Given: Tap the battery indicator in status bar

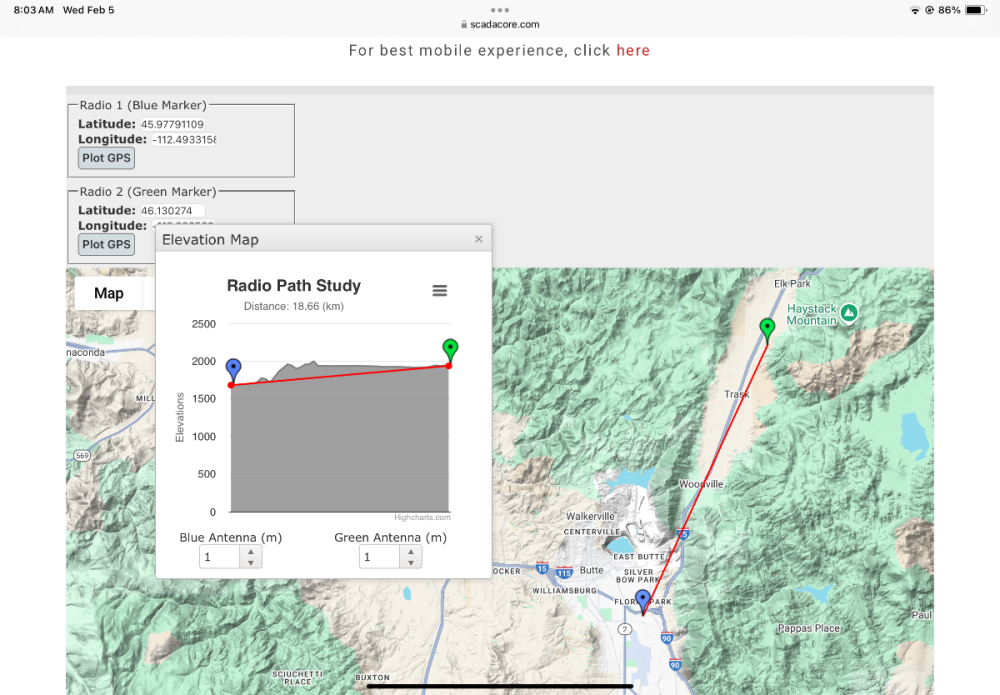Looking at the screenshot, I should pyautogui.click(x=974, y=10).
